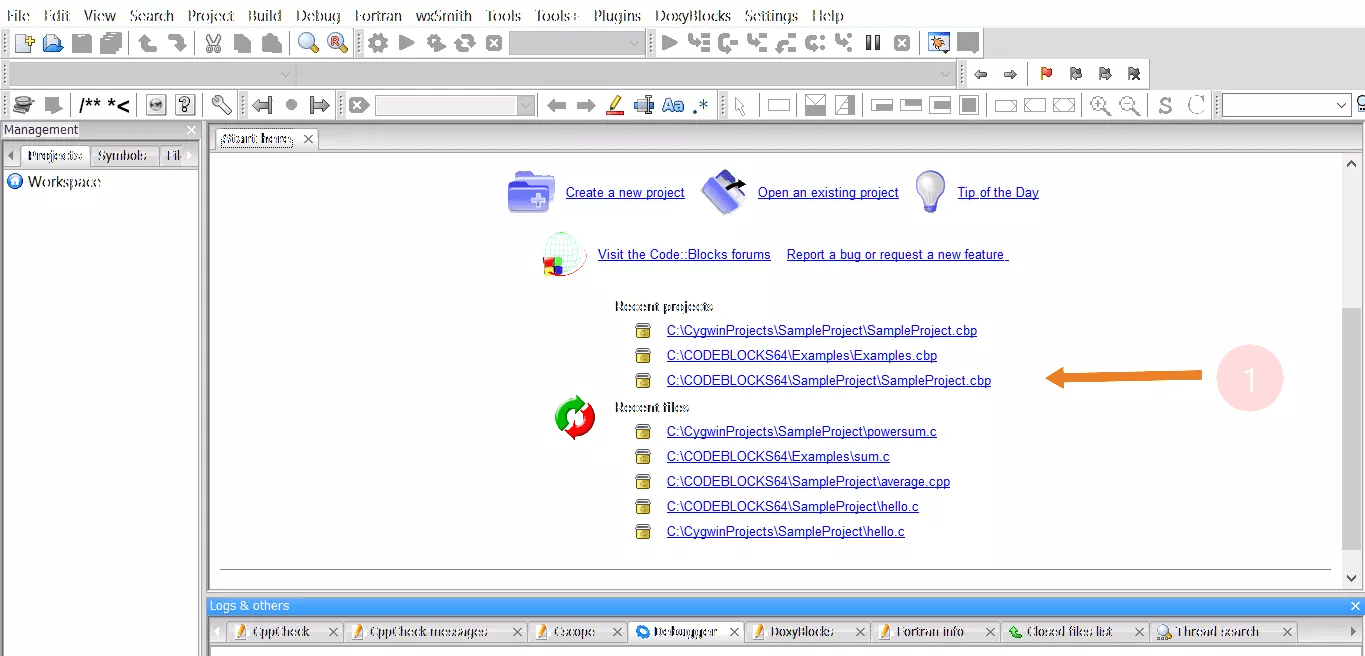Open recent project CODEBLOCKS64 Examples.cbp
1365x656 pixels.
pos(801,355)
